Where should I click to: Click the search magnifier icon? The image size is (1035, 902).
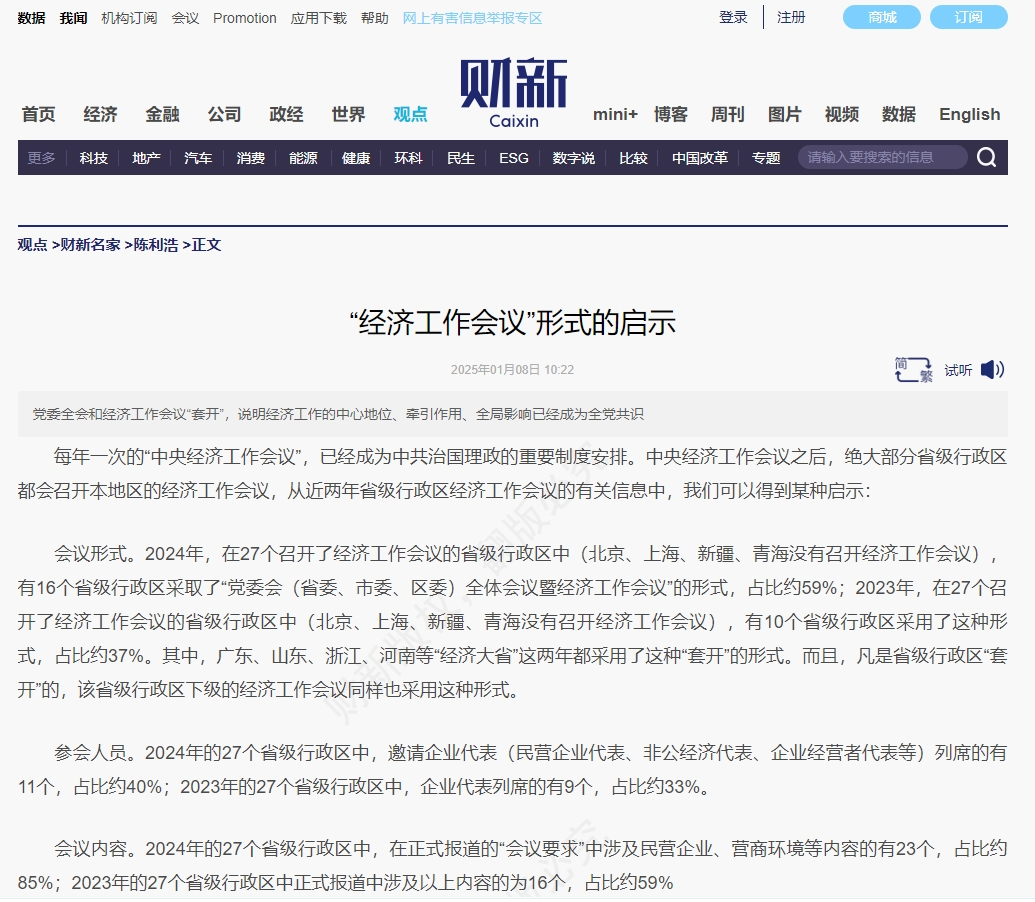(x=986, y=157)
